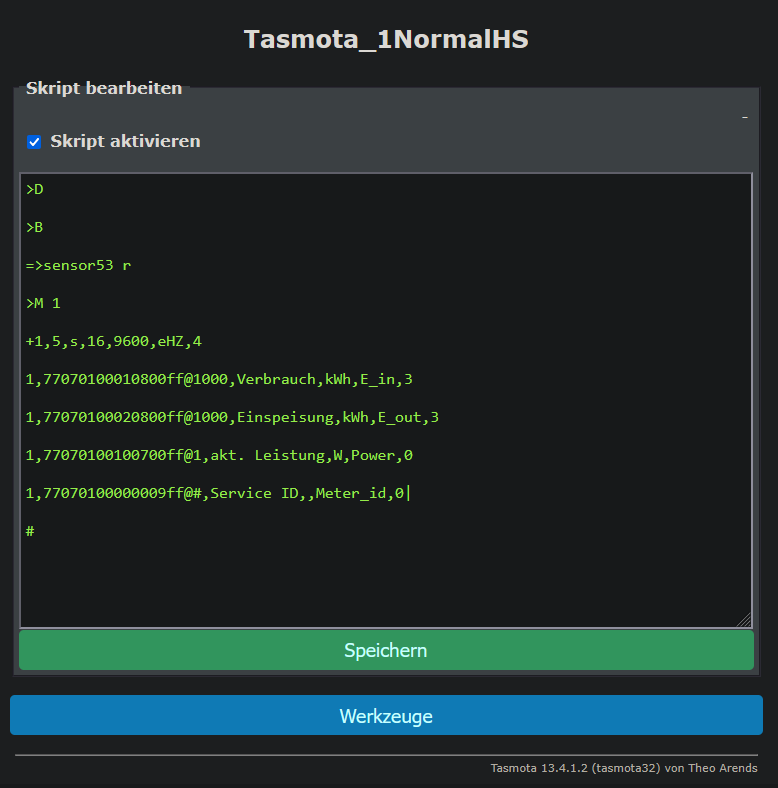Click the Speichern button

point(386,650)
